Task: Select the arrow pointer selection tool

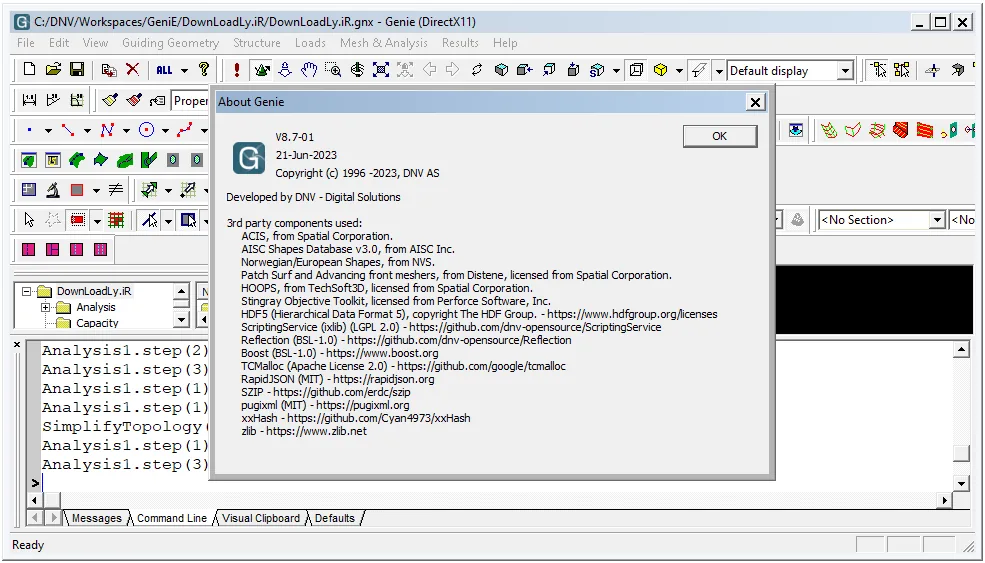Action: point(29,220)
